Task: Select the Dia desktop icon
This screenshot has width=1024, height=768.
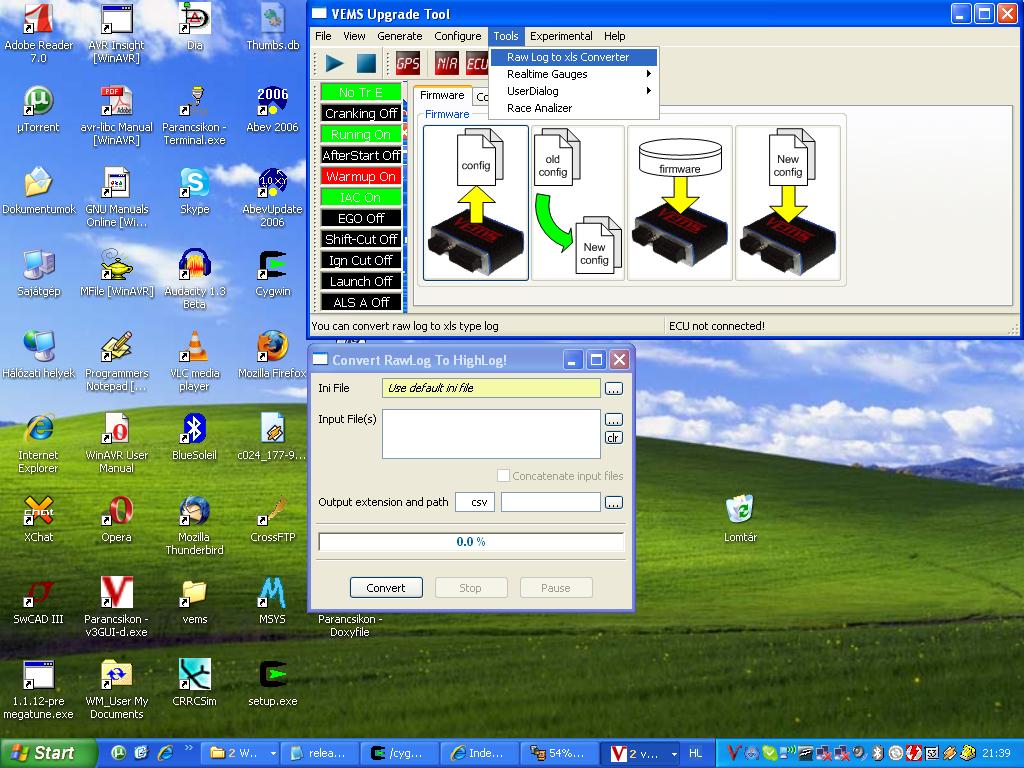Action: tap(195, 27)
